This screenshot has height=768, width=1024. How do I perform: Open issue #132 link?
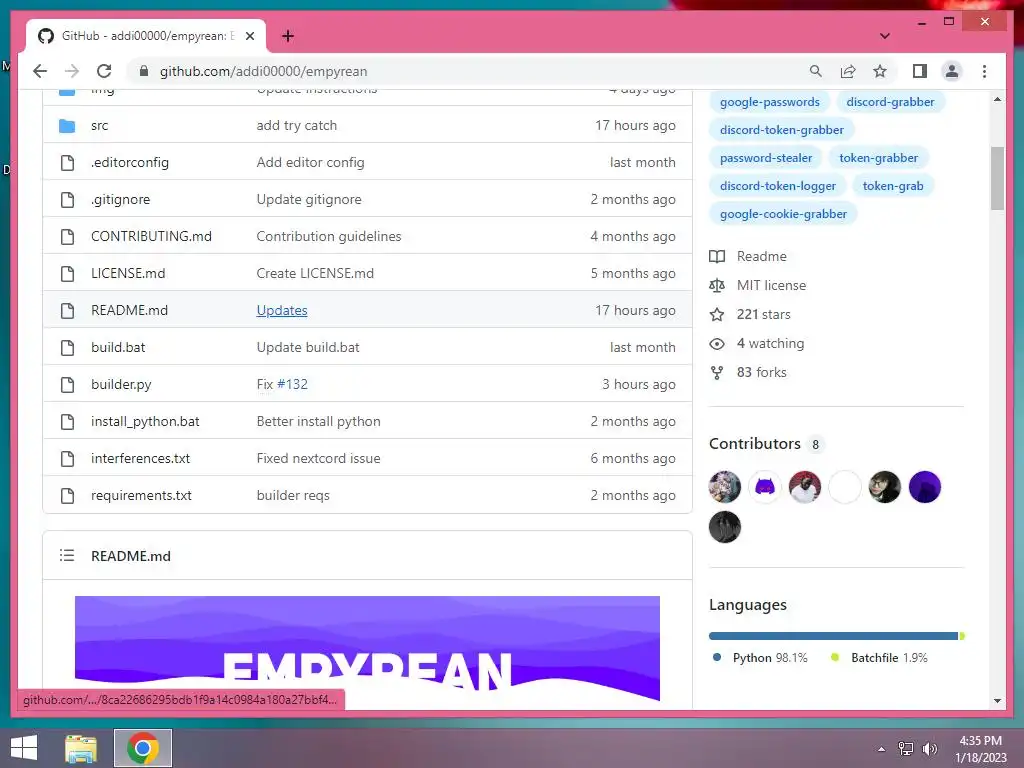(x=292, y=384)
